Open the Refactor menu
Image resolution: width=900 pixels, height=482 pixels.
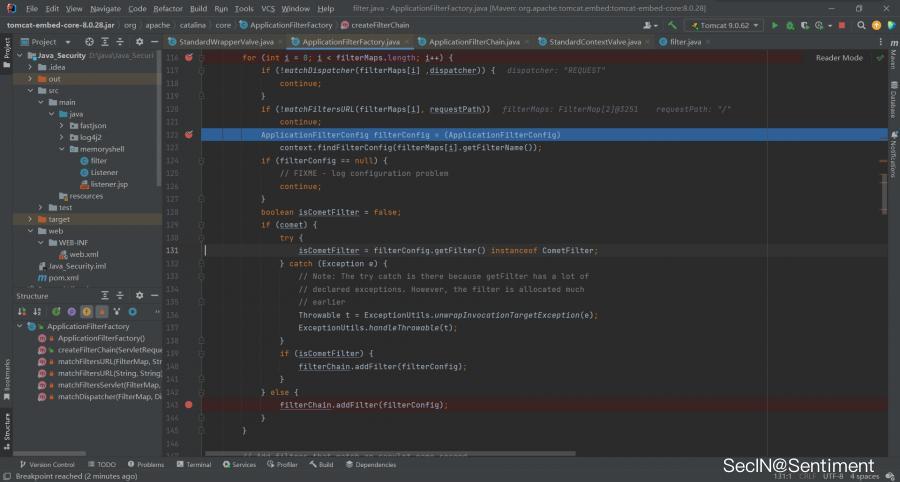[x=165, y=8]
